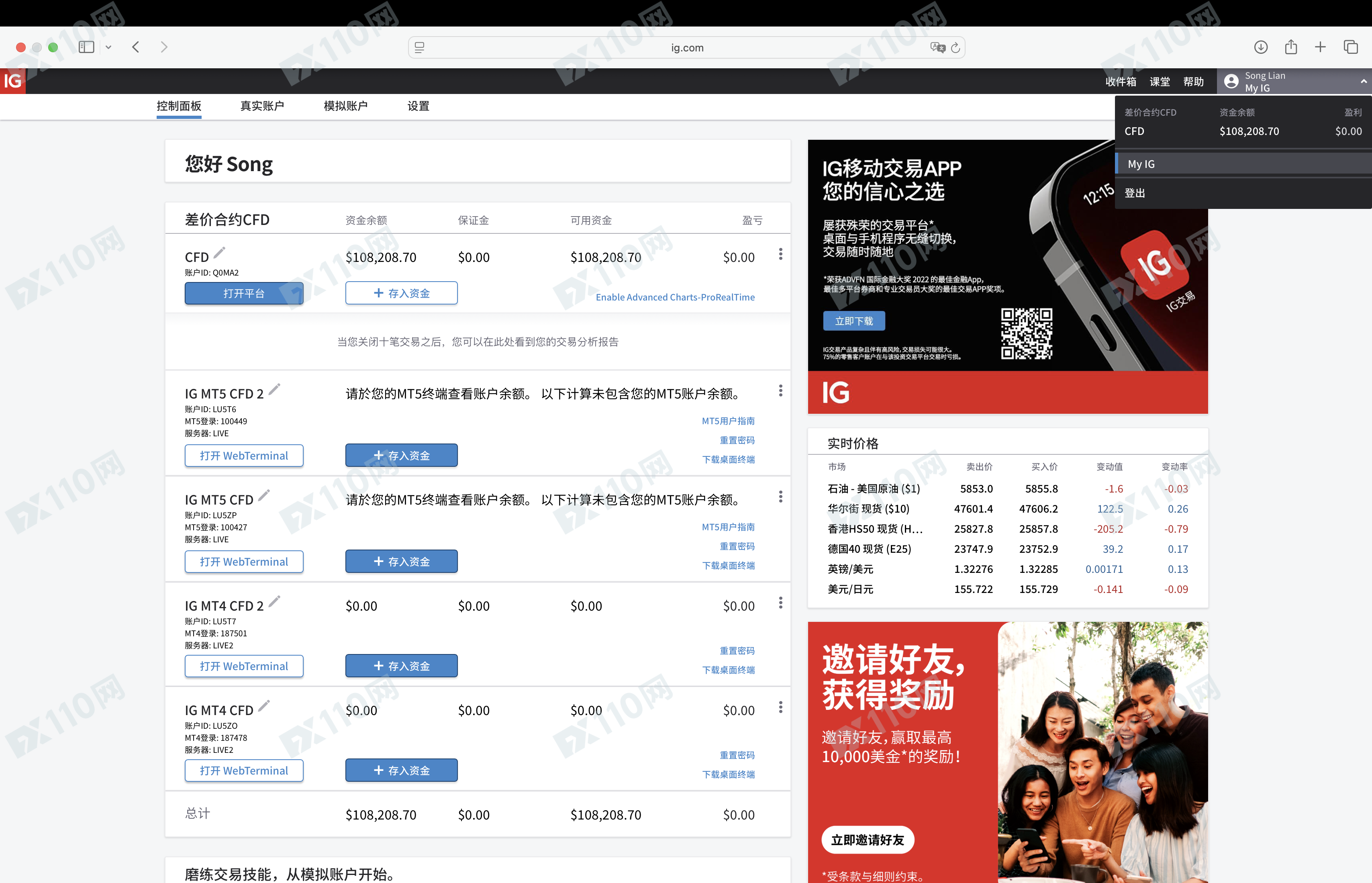Viewport: 1372px width, 883px height.
Task: Switch to 真实账户 tab
Action: pyautogui.click(x=262, y=106)
